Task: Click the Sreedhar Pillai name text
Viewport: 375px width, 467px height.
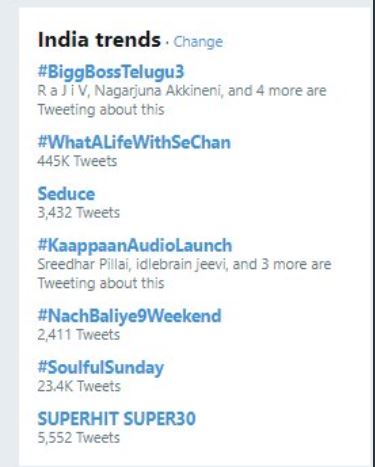Action: 83,264
